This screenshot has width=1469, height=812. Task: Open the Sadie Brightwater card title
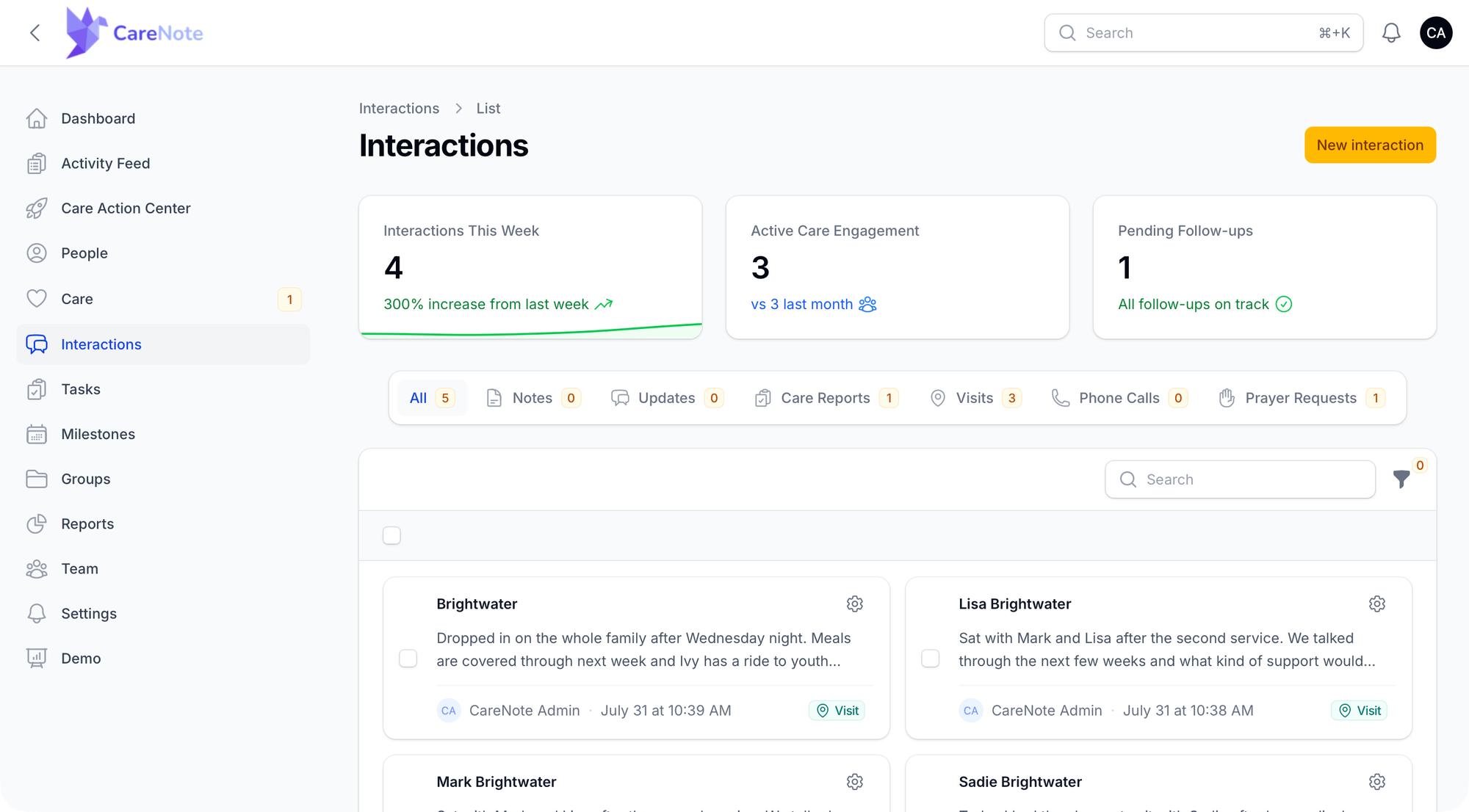coord(1020,782)
